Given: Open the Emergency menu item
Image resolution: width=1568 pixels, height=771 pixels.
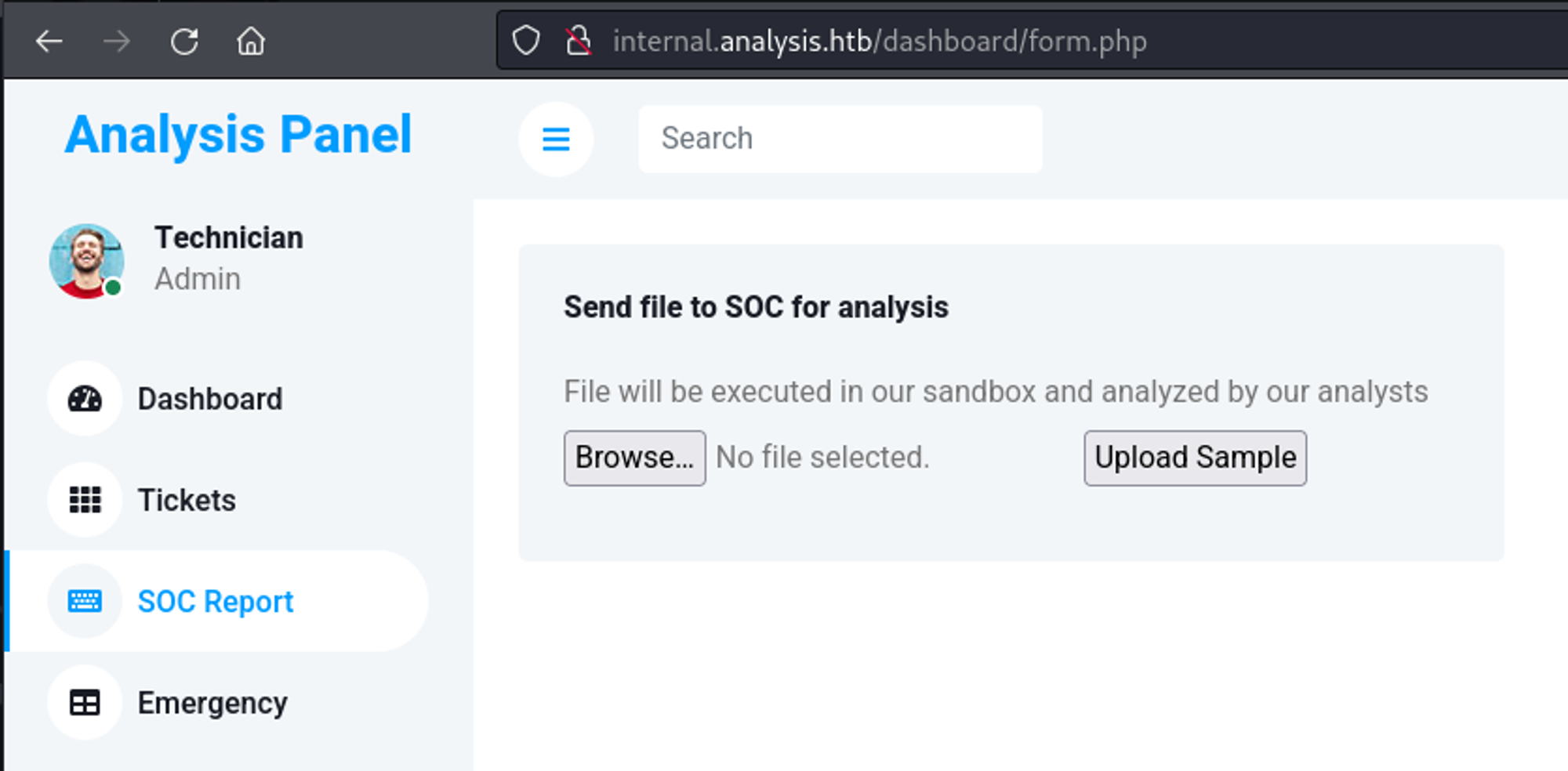Looking at the screenshot, I should [x=212, y=703].
